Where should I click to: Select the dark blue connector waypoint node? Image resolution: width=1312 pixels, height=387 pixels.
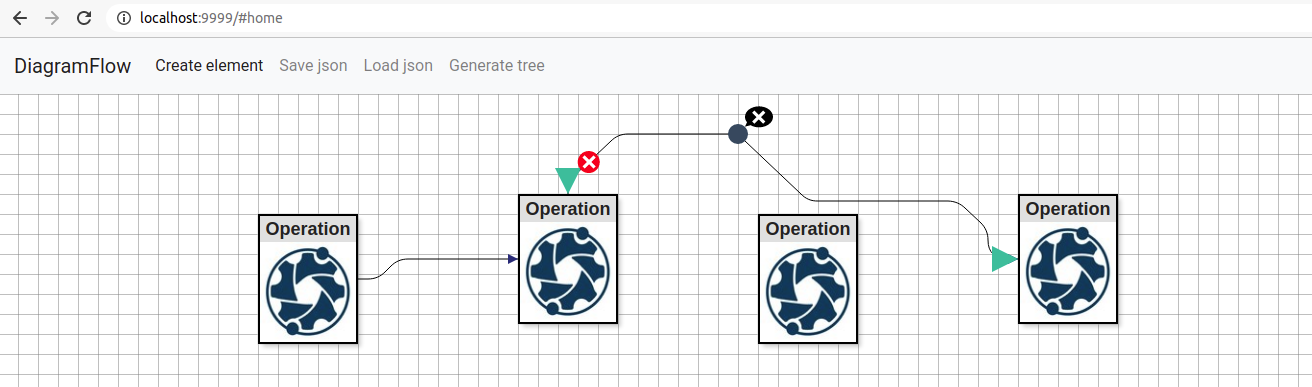point(737,134)
